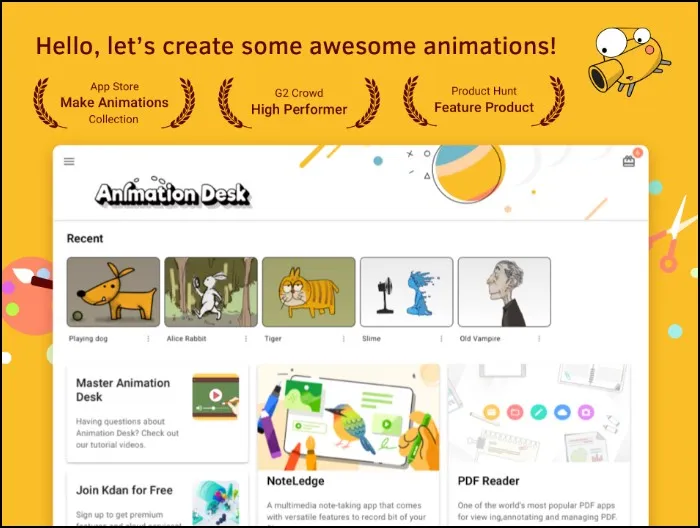Viewport: 700px width, 528px height.
Task: Open more options for Tiger
Action: 344,339
